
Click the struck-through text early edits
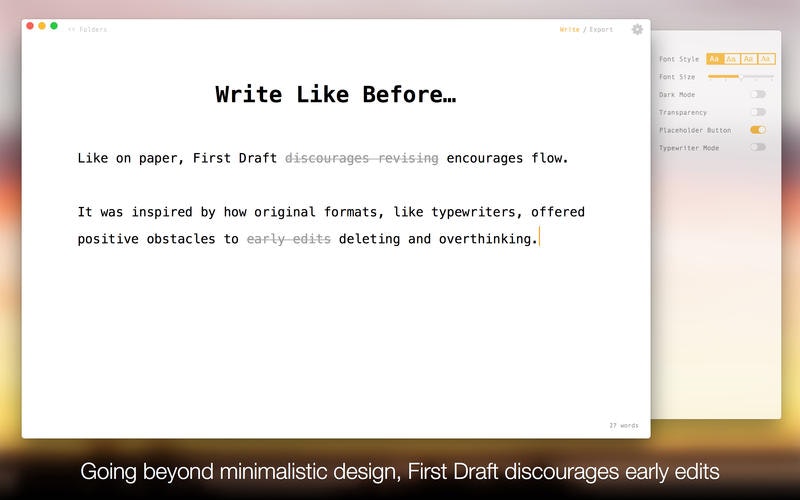(x=289, y=239)
